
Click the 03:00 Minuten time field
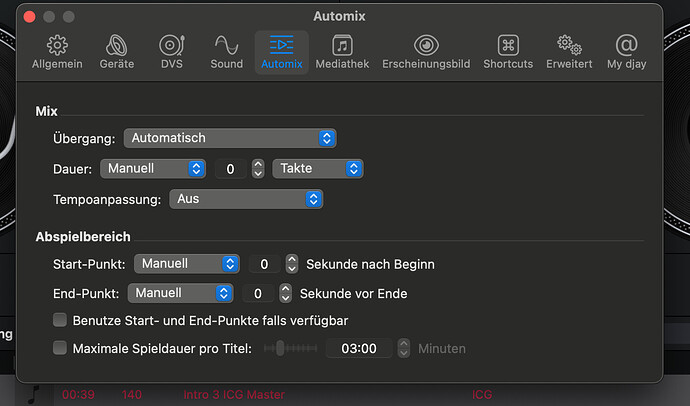[359, 348]
